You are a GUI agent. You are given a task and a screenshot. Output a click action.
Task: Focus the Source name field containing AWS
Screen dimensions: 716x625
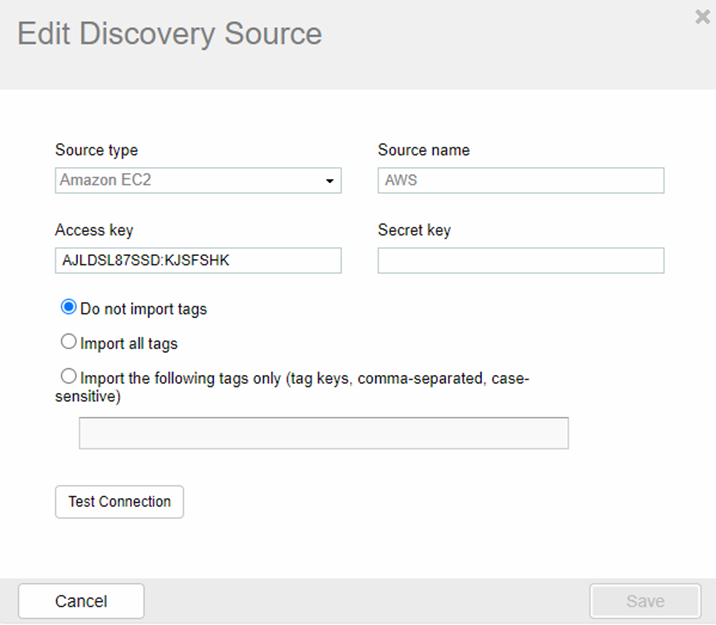tap(520, 180)
